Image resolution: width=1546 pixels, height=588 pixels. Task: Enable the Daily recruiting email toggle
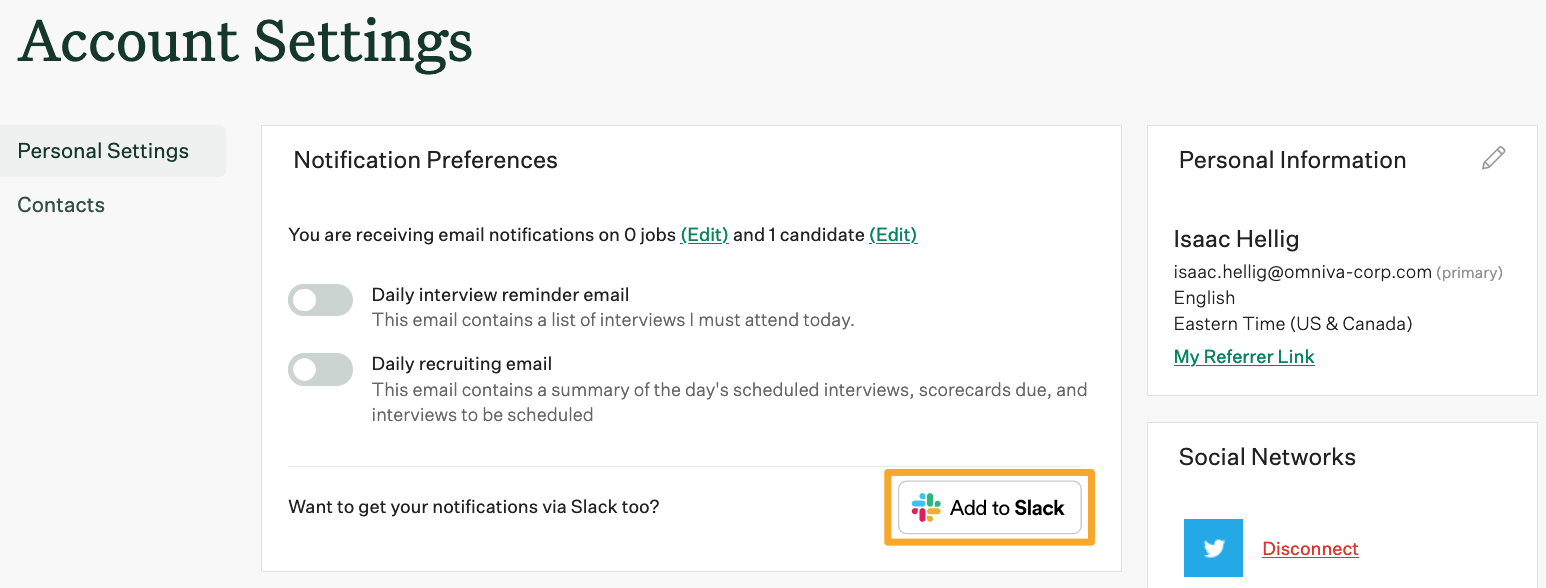point(320,369)
